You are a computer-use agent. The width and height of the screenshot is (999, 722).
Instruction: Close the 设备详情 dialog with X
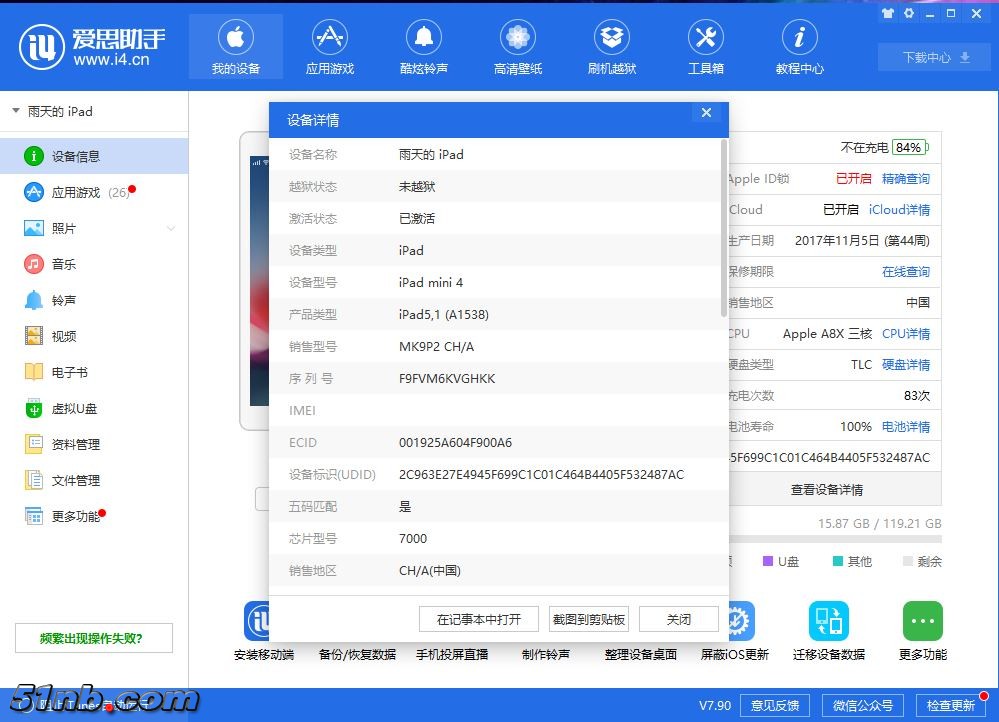pos(706,113)
